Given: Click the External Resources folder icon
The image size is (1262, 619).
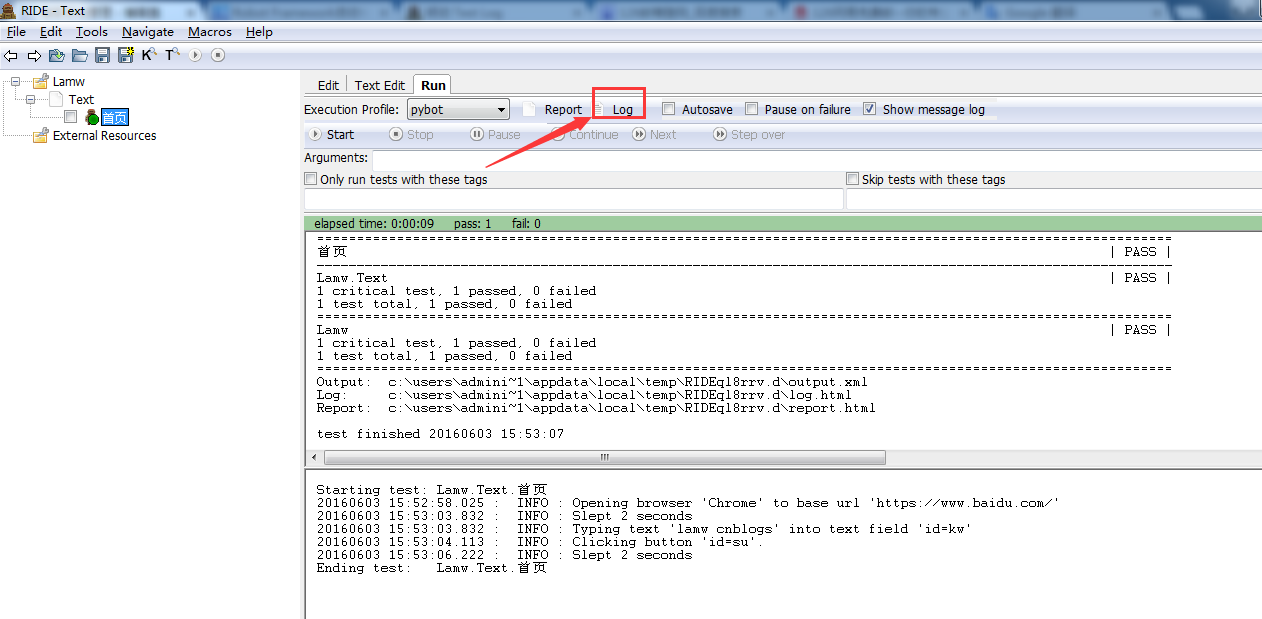Looking at the screenshot, I should point(40,136).
